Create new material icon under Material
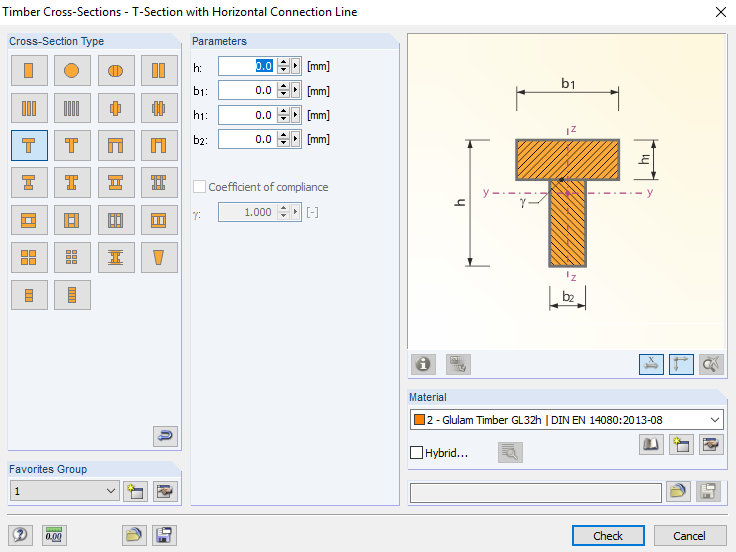736x552 pixels. coord(681,445)
